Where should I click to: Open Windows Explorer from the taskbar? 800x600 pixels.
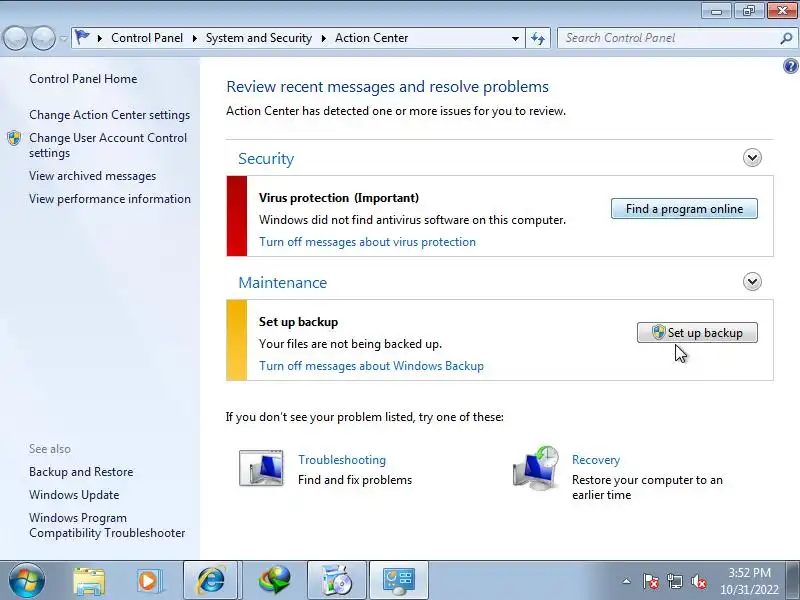click(x=89, y=581)
